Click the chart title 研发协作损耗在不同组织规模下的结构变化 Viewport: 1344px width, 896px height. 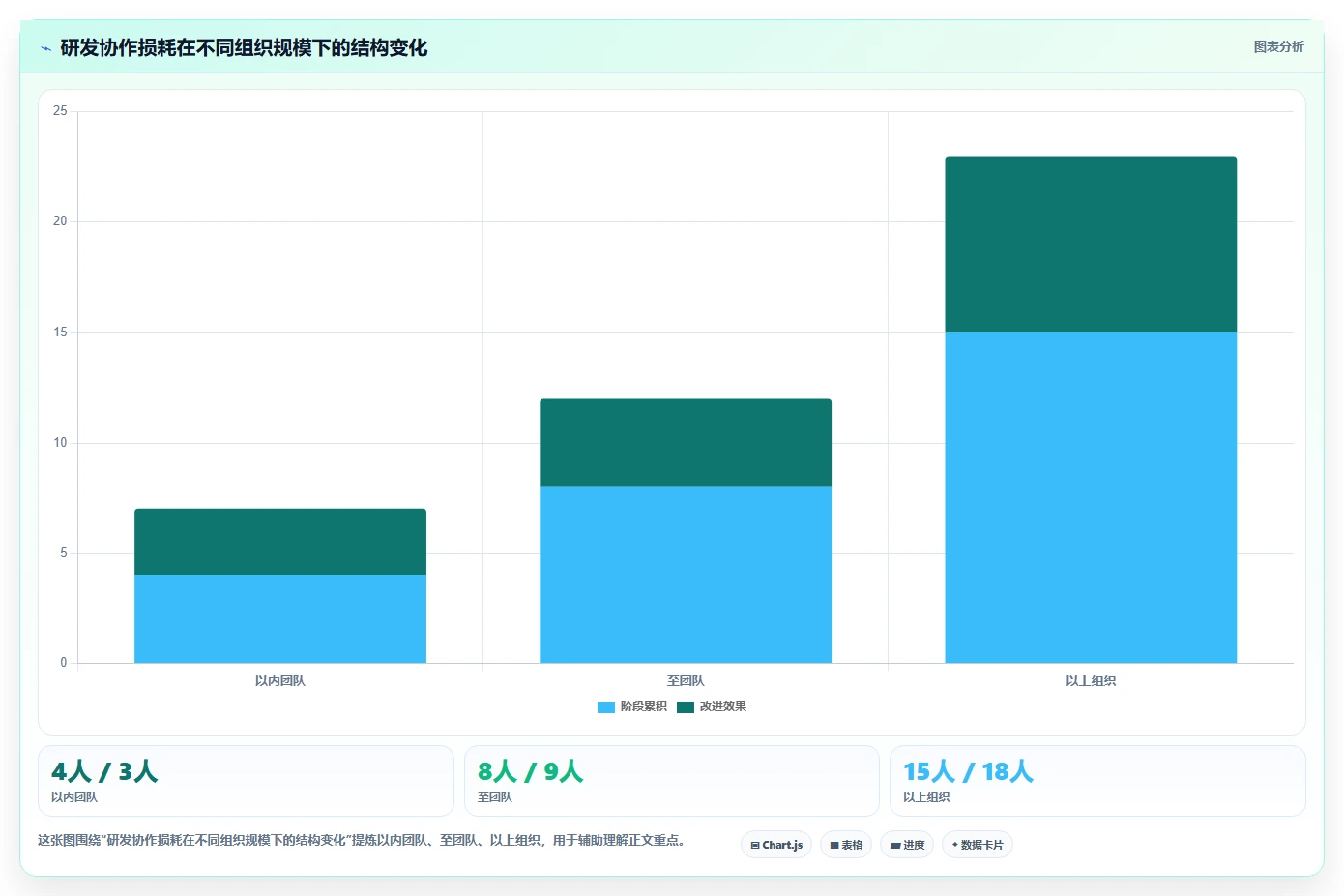tap(244, 48)
